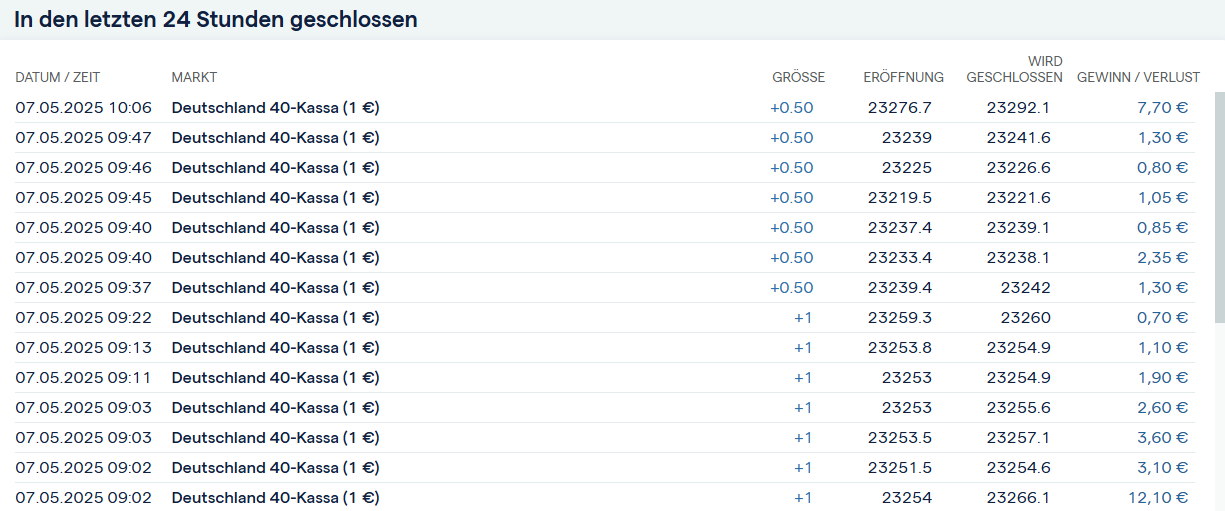Sort by WIRD GESCHLOSSEN column header
The width and height of the screenshot is (1225, 511).
click(x=1014, y=70)
